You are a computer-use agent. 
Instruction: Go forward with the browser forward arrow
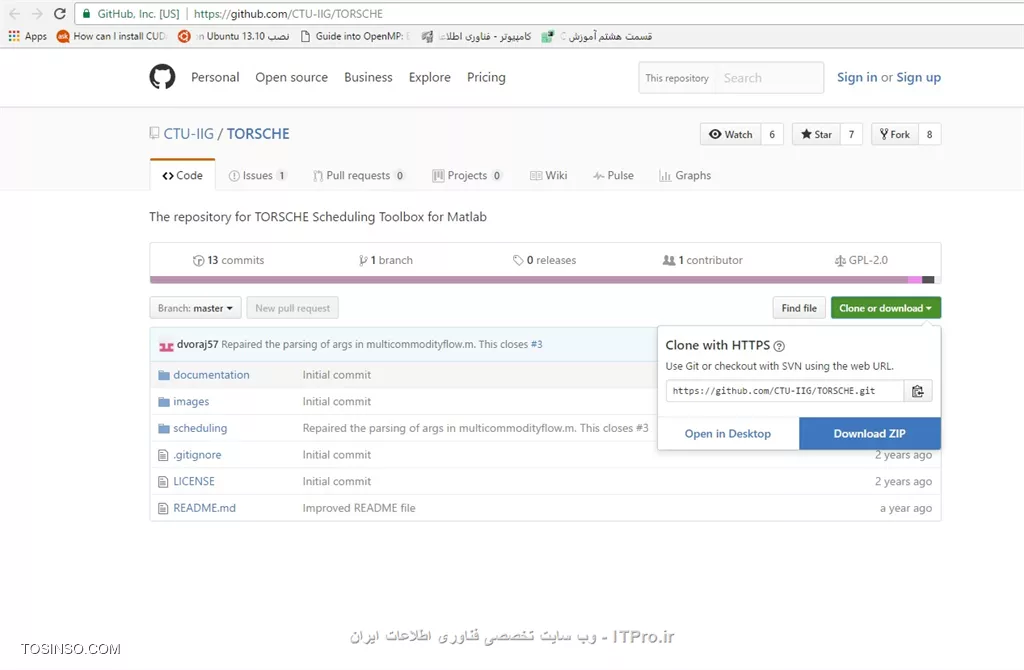click(37, 14)
